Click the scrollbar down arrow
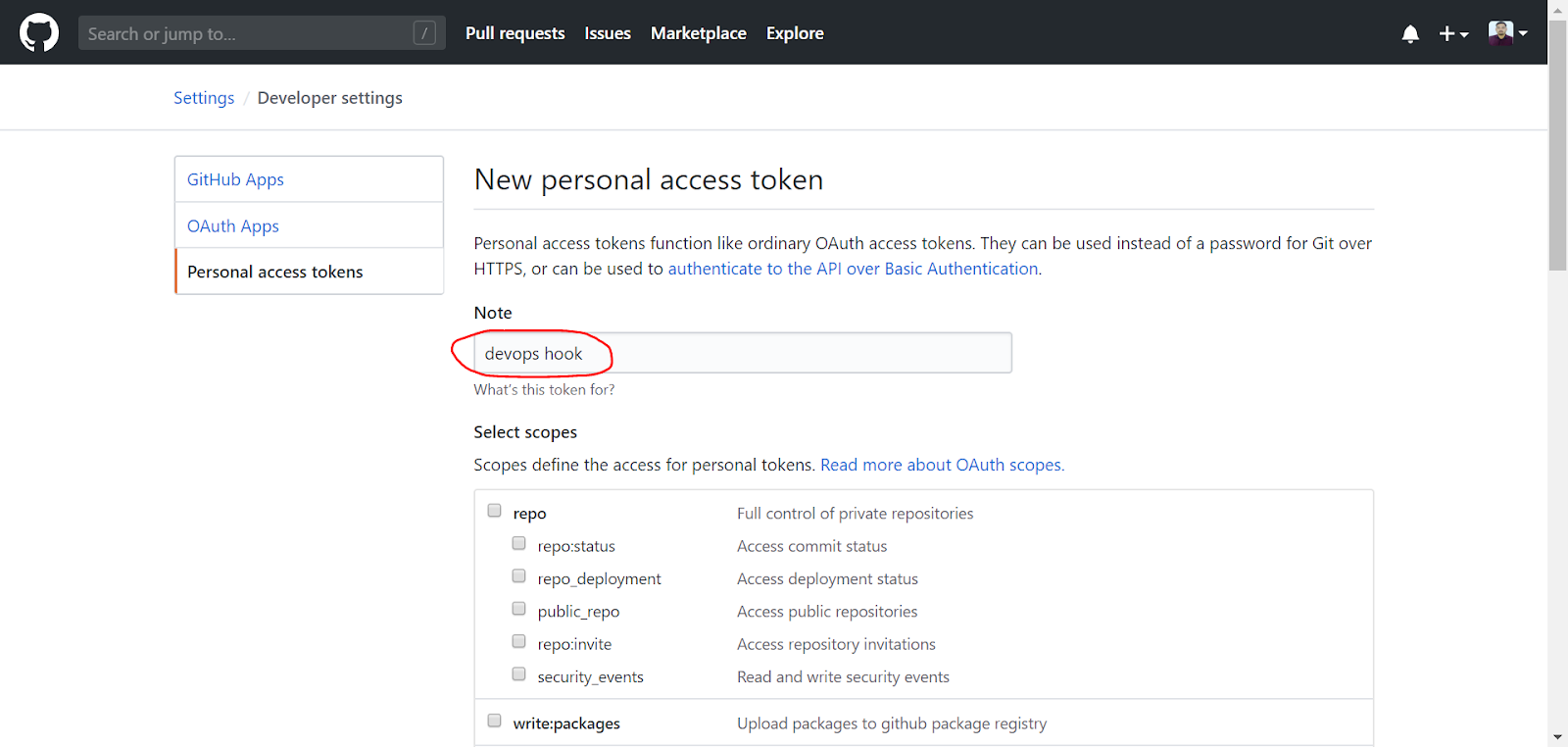The height and width of the screenshot is (747, 1568). (x=1557, y=737)
